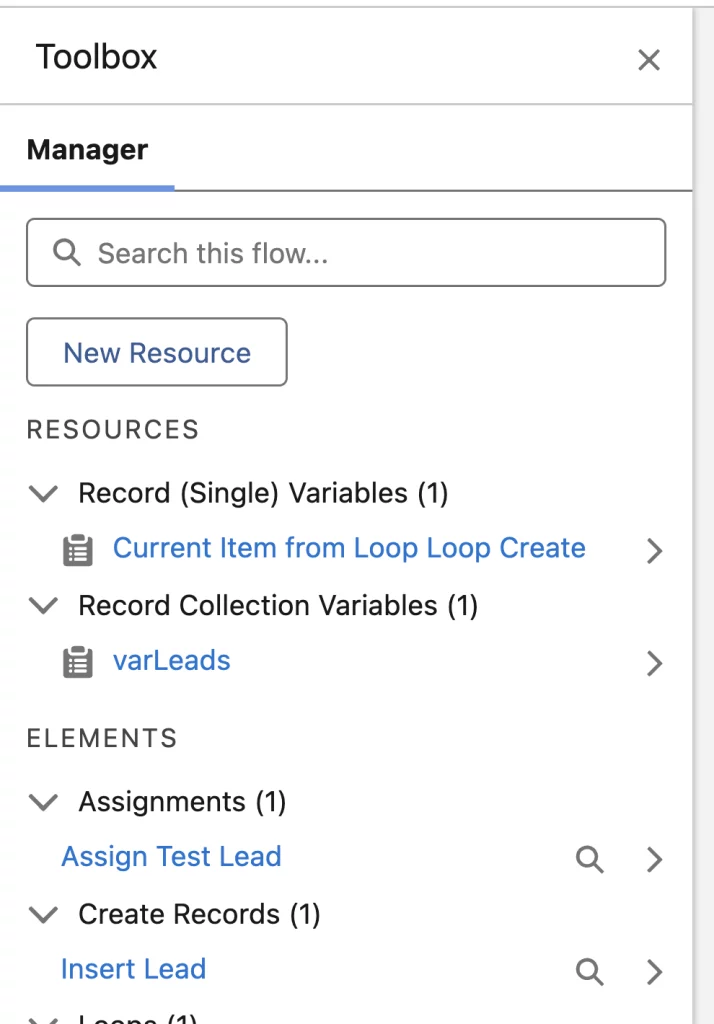Open details arrow for Current Item from Loop
Viewport: 714px width, 1024px height.
point(654,550)
